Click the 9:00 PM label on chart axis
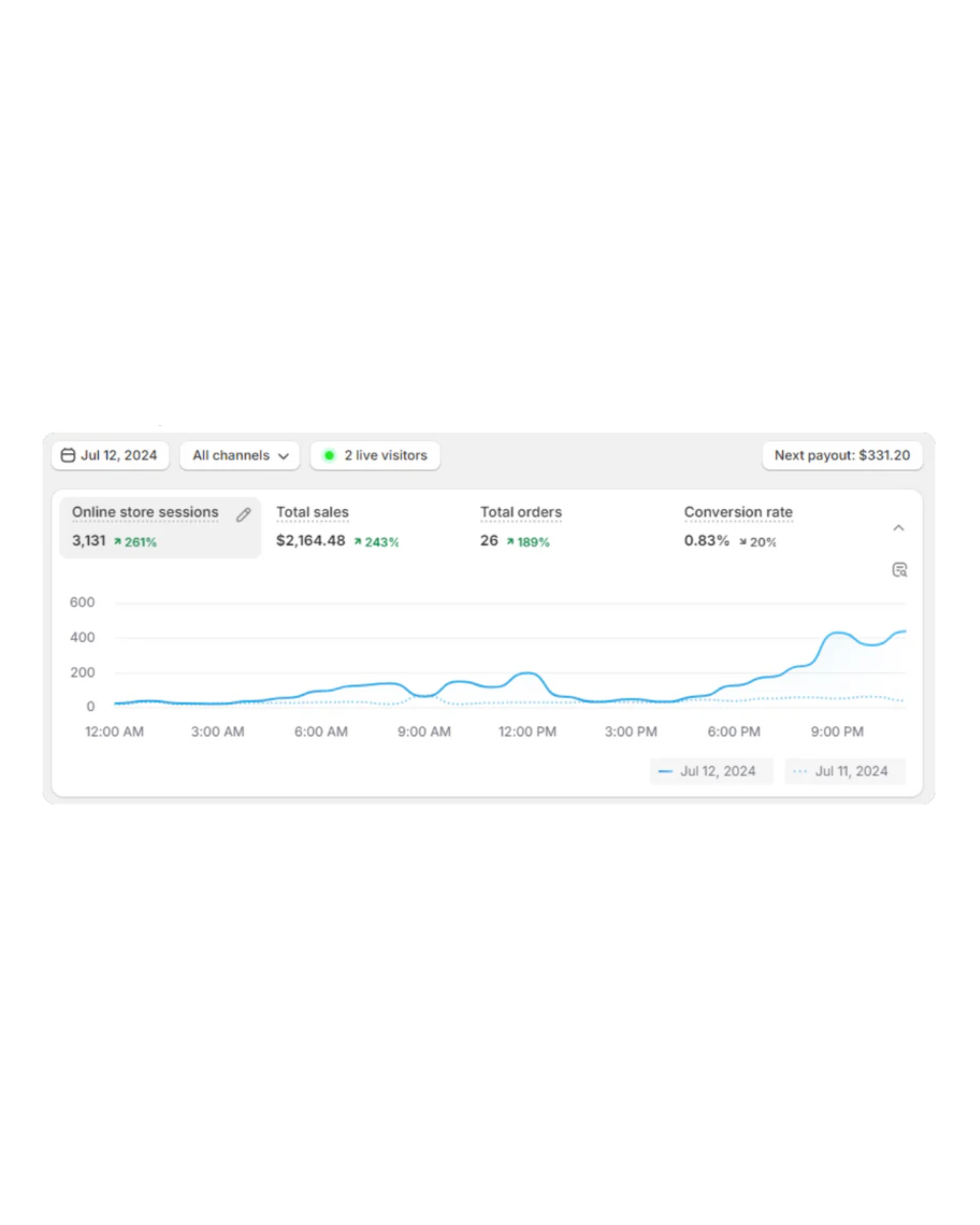 pyautogui.click(x=837, y=732)
